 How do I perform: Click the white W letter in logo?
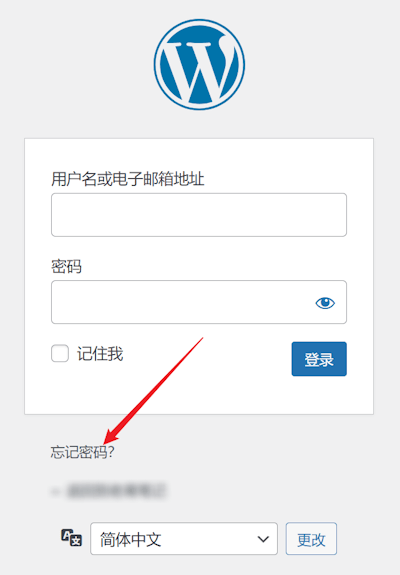[199, 67]
